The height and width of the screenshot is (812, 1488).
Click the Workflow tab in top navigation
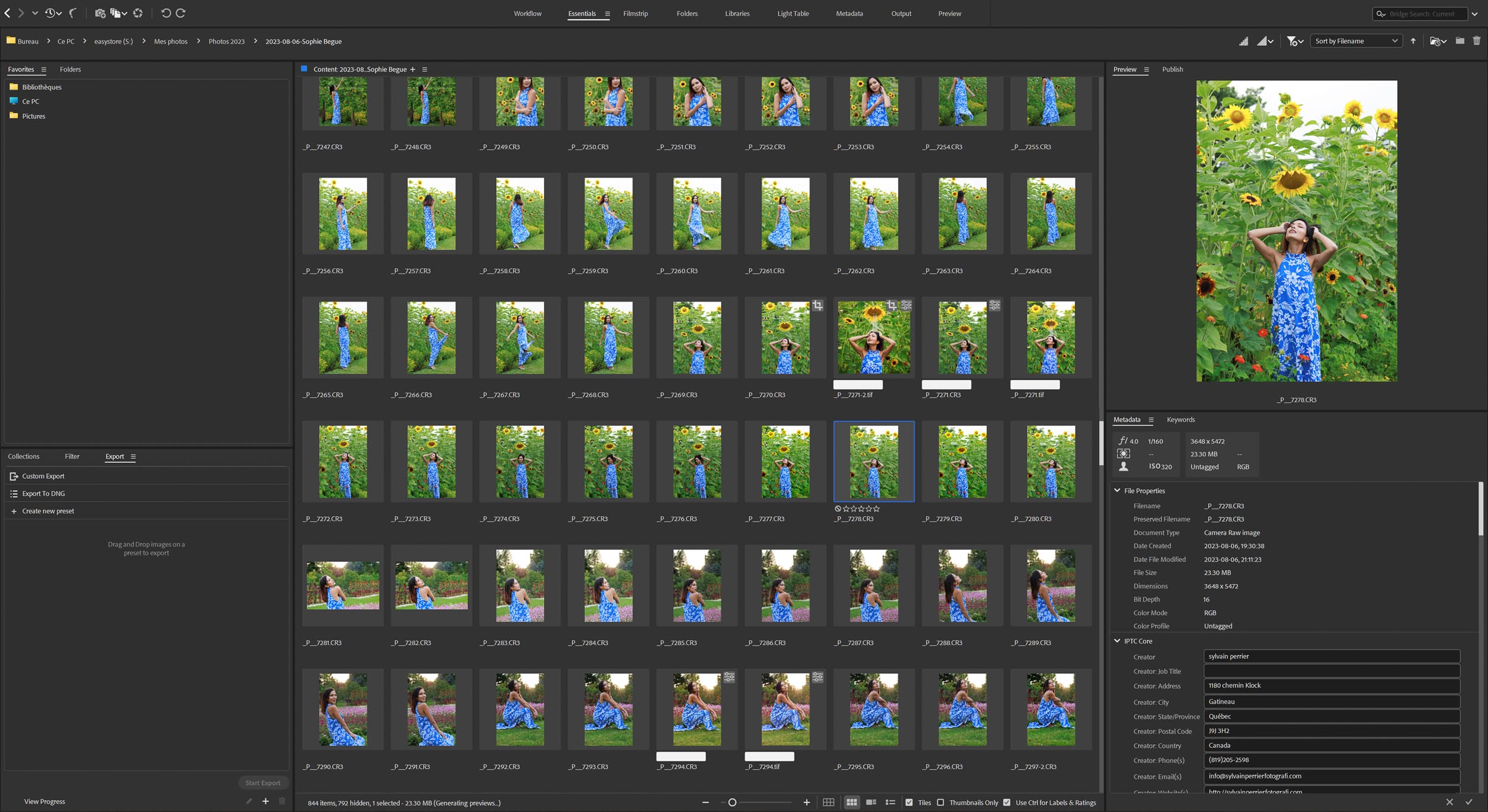(x=527, y=13)
